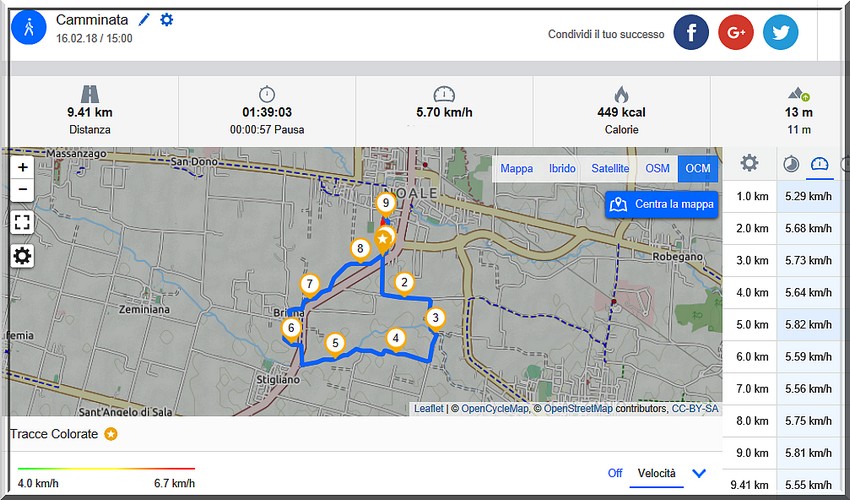Screen dimensions: 850x500
Task: Select the 7.0 km split row
Action: click(x=781, y=388)
